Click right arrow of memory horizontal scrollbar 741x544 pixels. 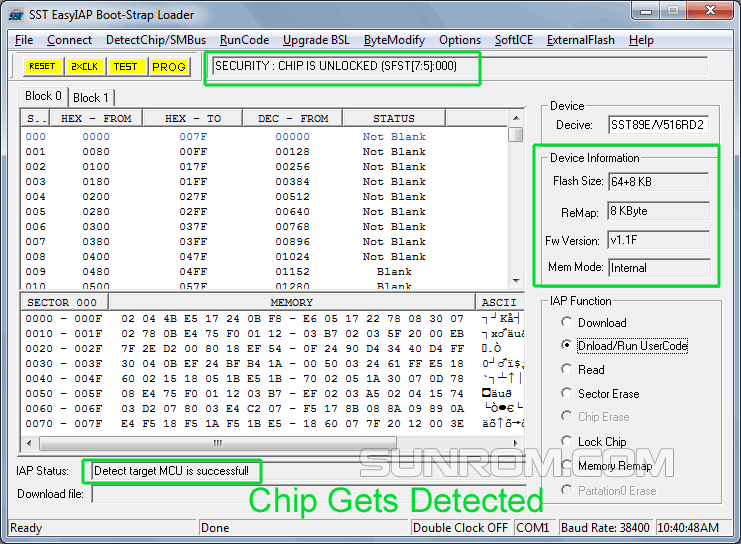(x=516, y=443)
